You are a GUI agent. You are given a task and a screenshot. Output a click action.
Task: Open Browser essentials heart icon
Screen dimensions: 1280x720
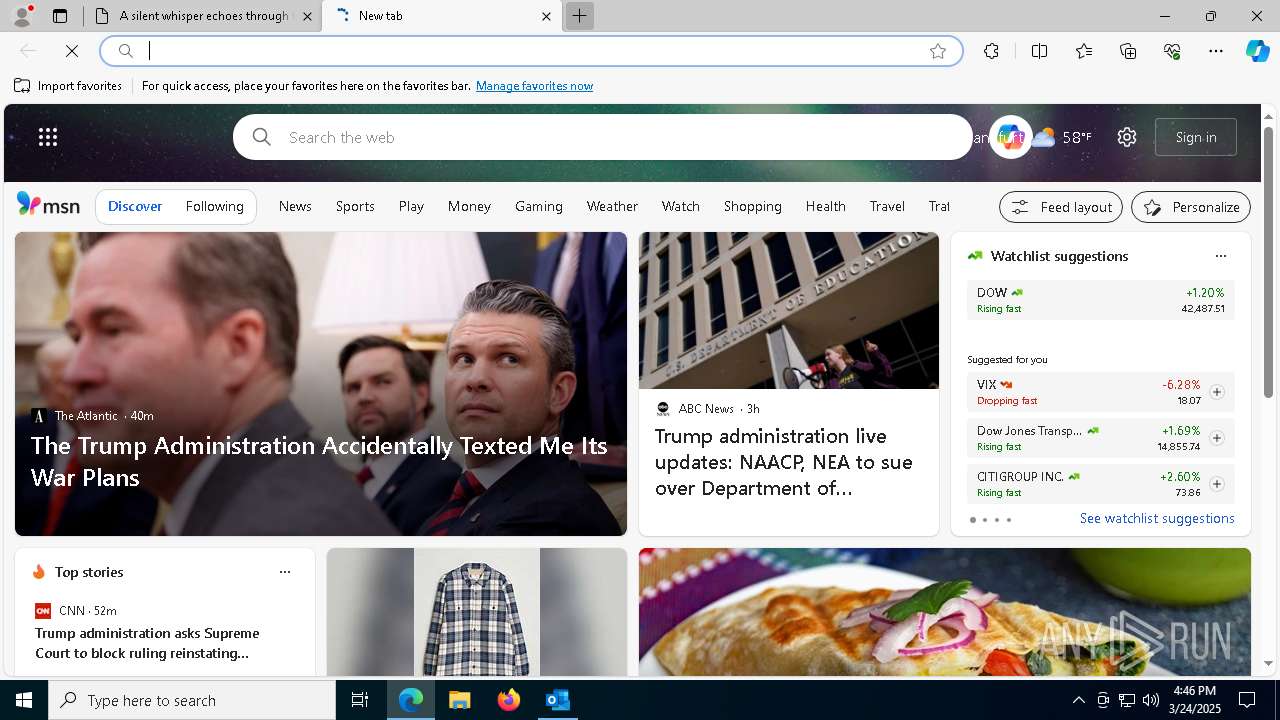coord(1172,51)
